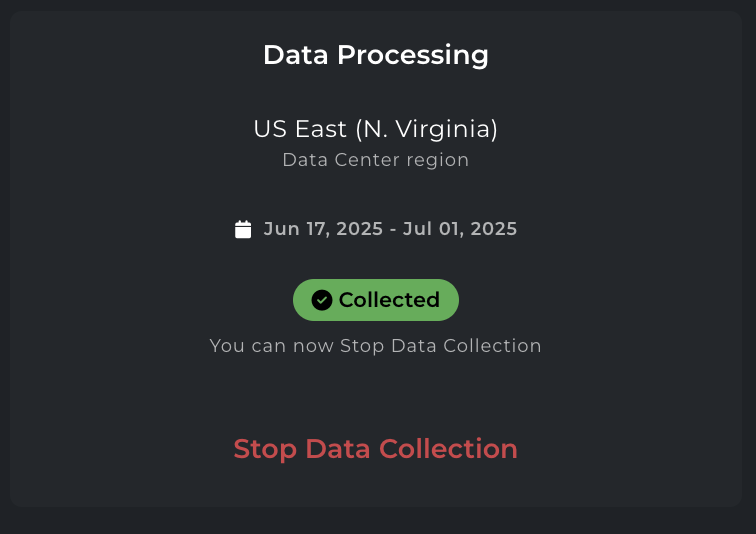The height and width of the screenshot is (534, 756).
Task: Click the Data Center region label
Action: 376,160
